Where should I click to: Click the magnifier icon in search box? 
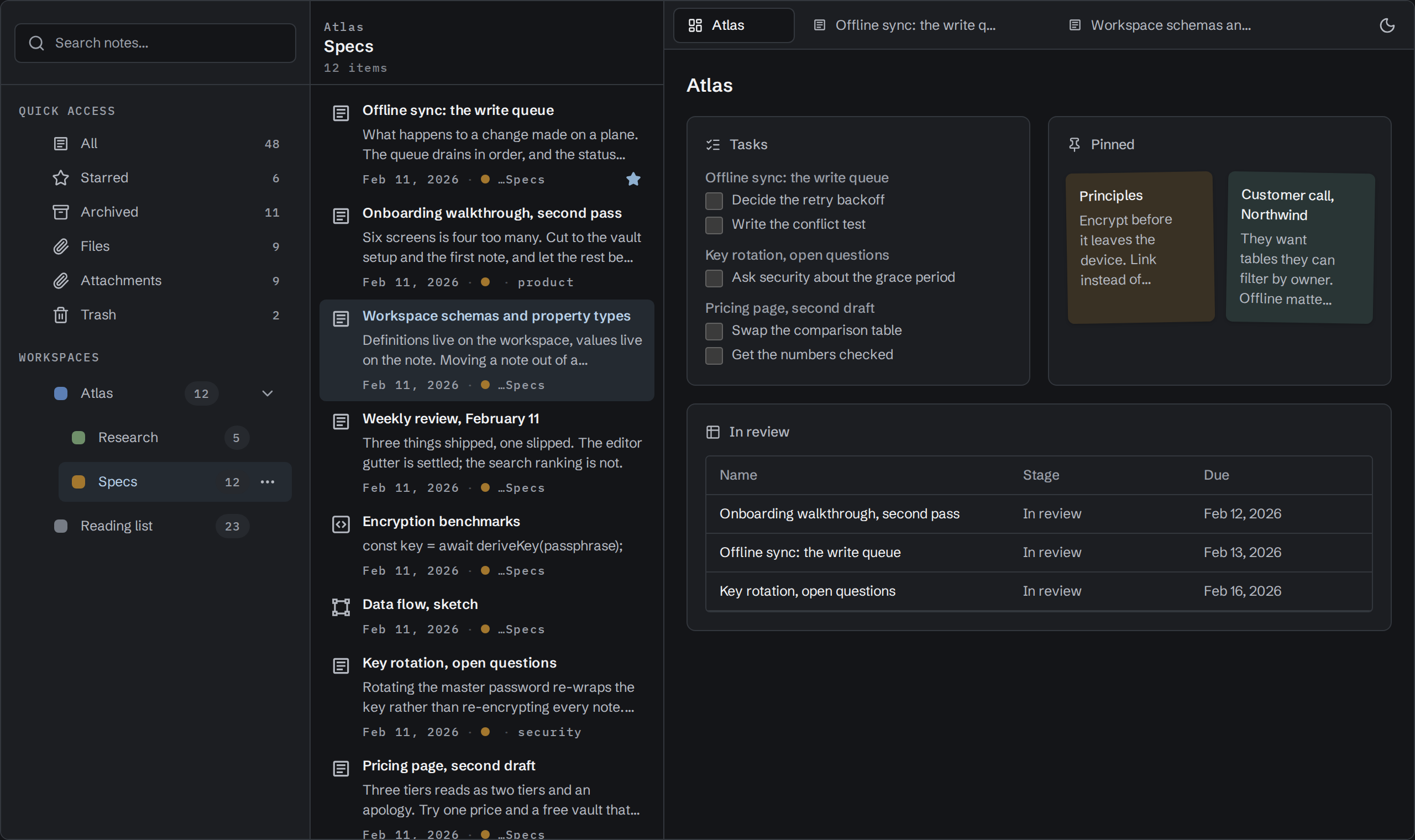coord(36,43)
